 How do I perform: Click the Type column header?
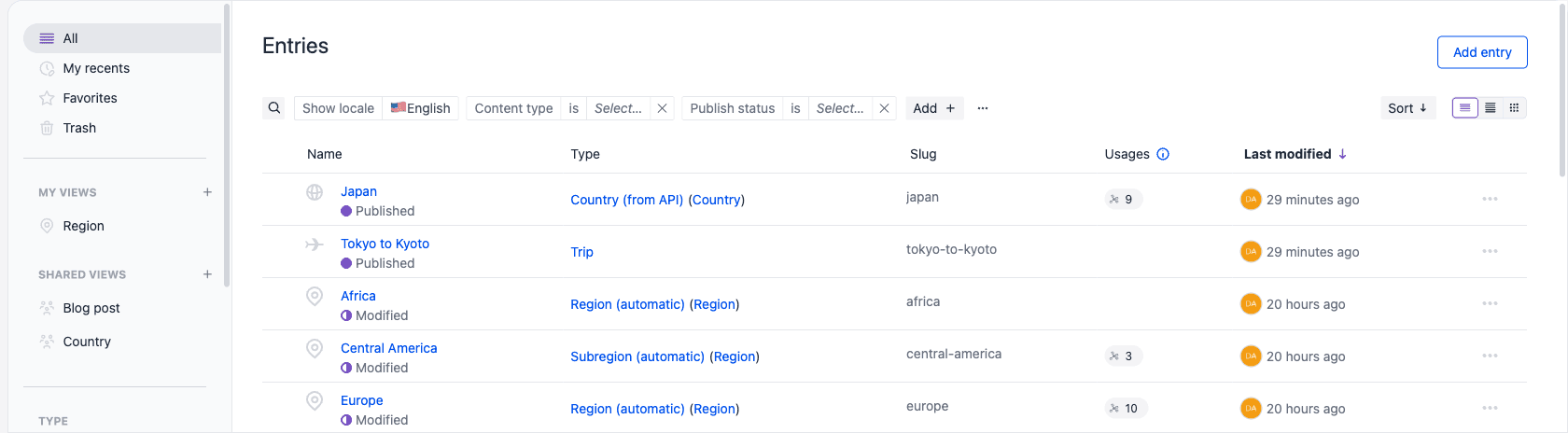click(x=585, y=154)
